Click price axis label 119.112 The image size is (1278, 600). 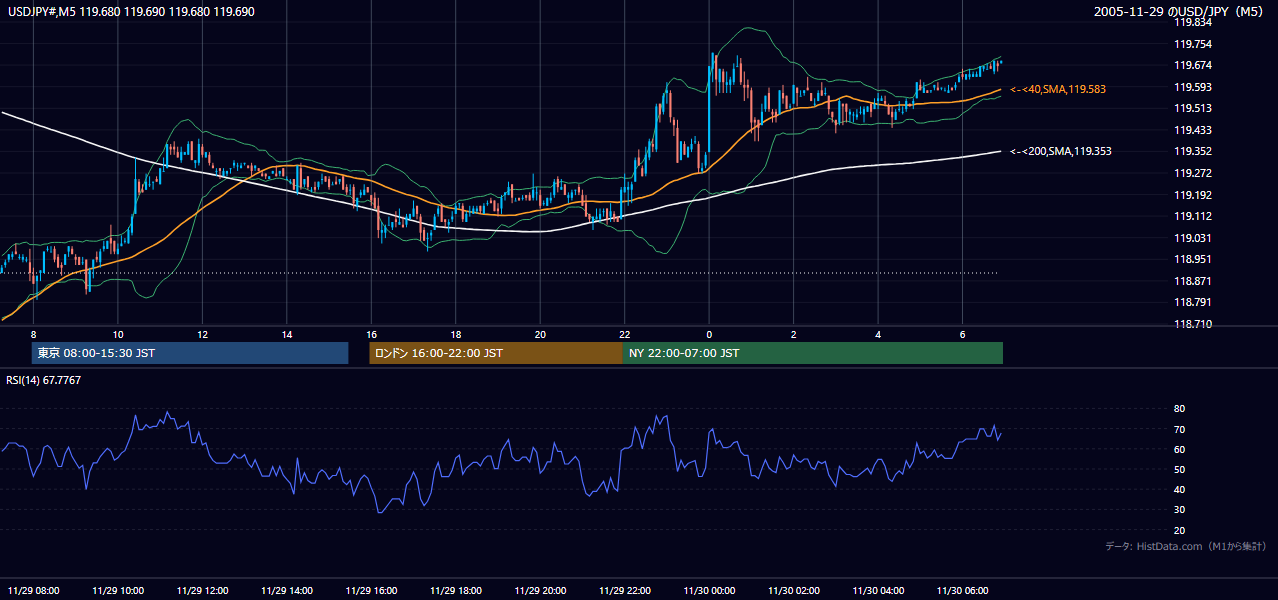click(1193, 216)
